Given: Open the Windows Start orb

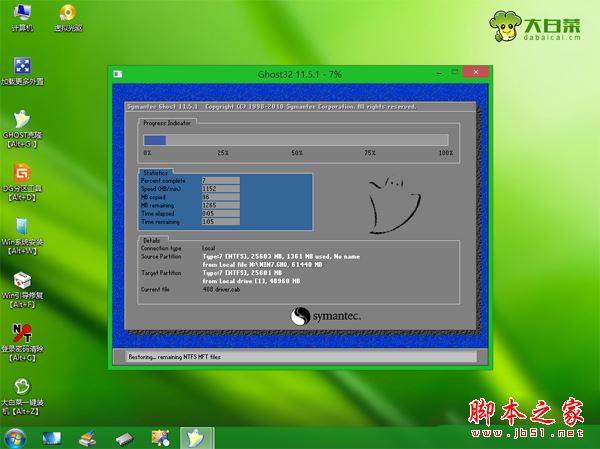Looking at the screenshot, I should [15, 438].
